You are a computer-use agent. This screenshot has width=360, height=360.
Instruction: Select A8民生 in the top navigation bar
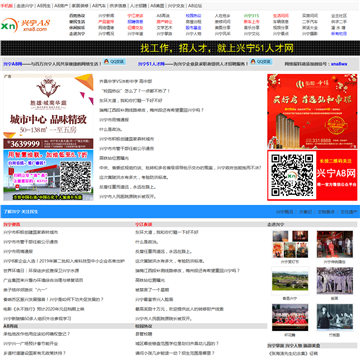(x=44, y=6)
